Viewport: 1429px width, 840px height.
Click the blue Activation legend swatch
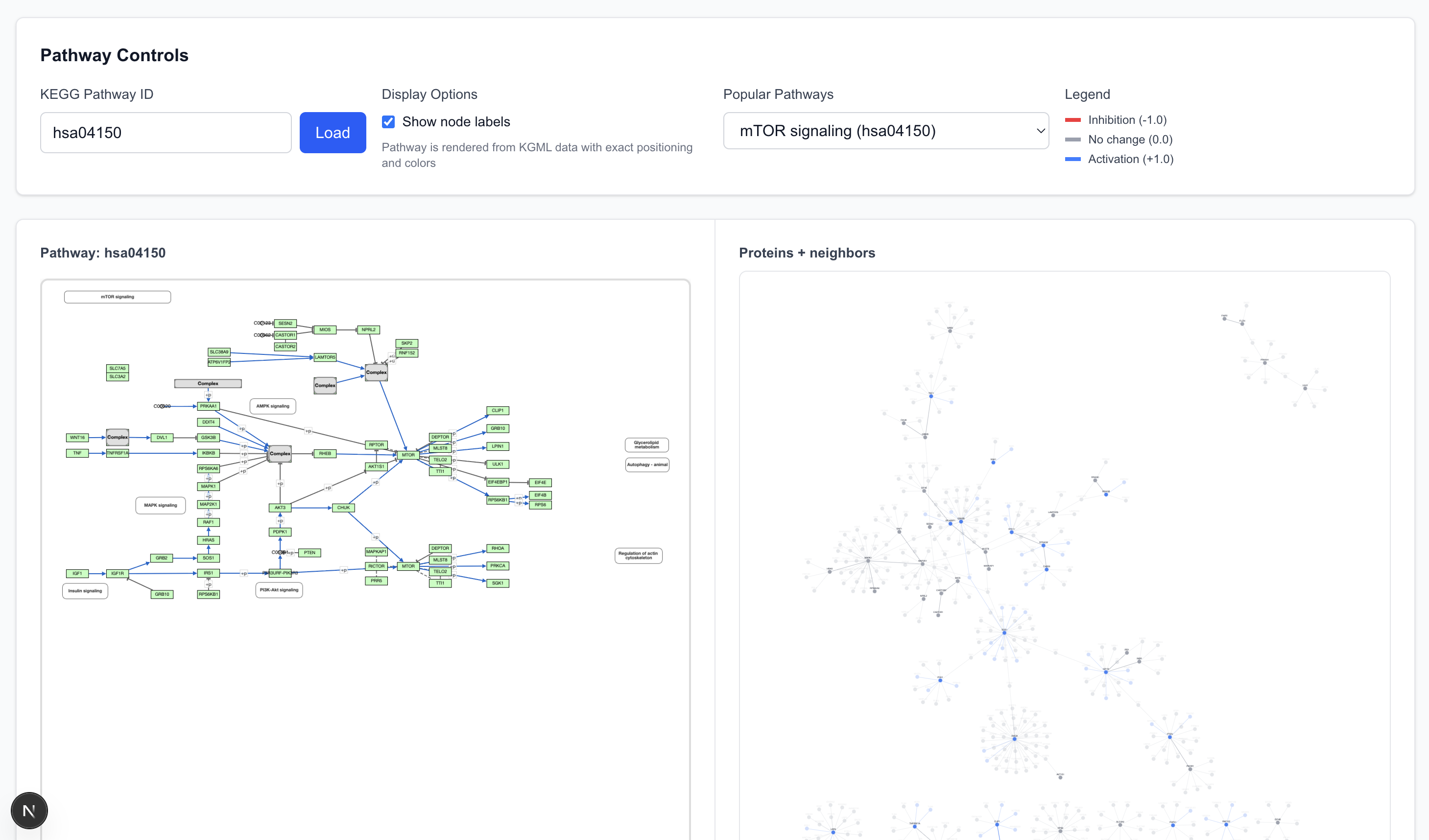[x=1072, y=159]
